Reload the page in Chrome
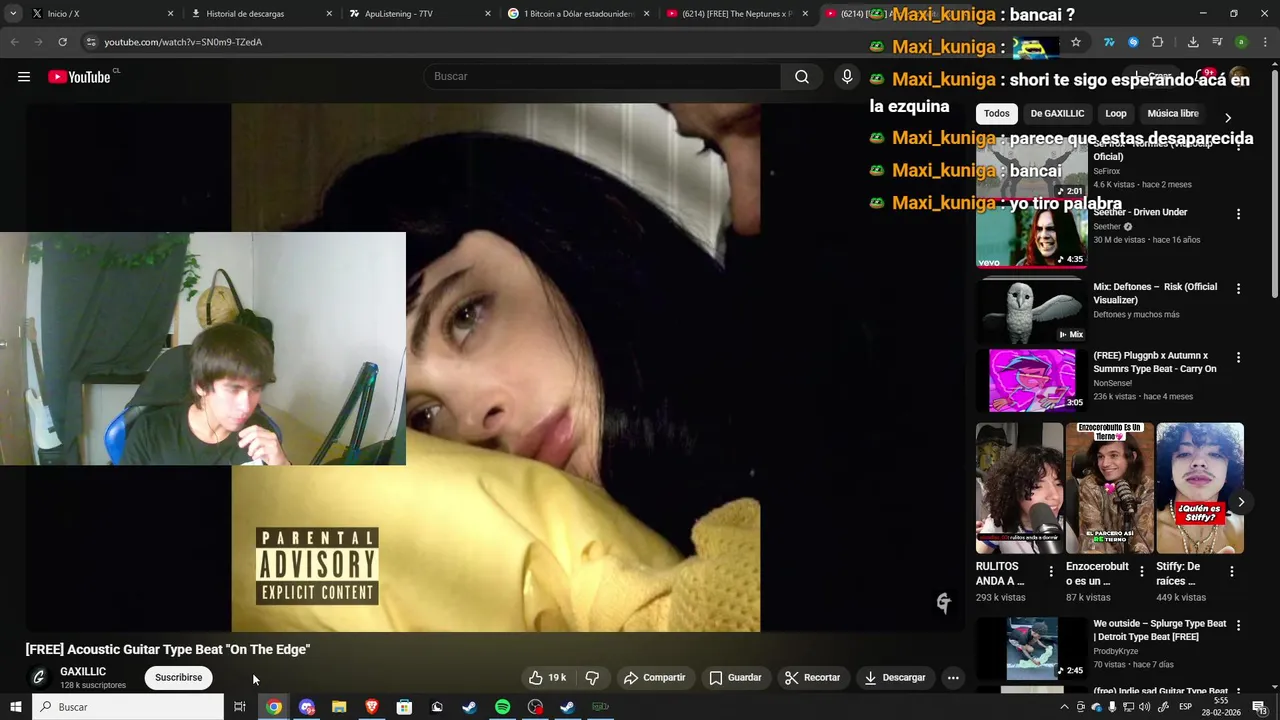Screen dimensions: 1280x720 click(x=62, y=42)
